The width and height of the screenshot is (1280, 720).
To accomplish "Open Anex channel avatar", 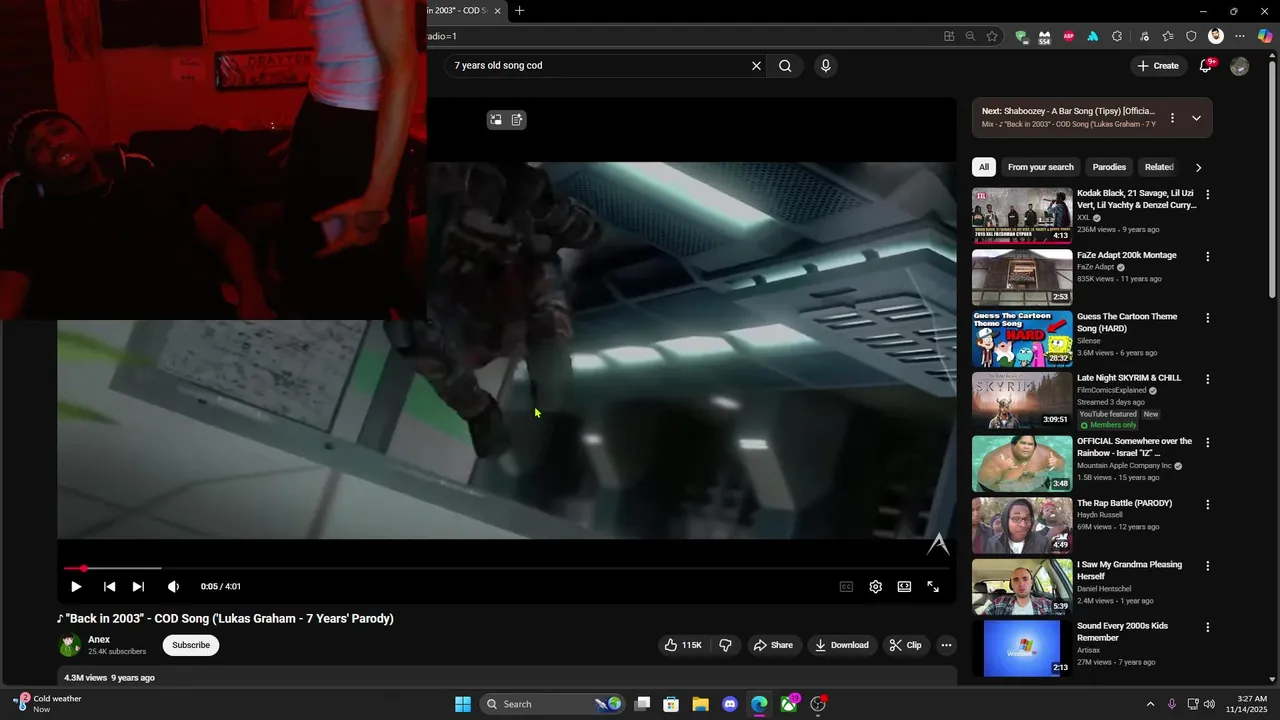I will tap(70, 646).
